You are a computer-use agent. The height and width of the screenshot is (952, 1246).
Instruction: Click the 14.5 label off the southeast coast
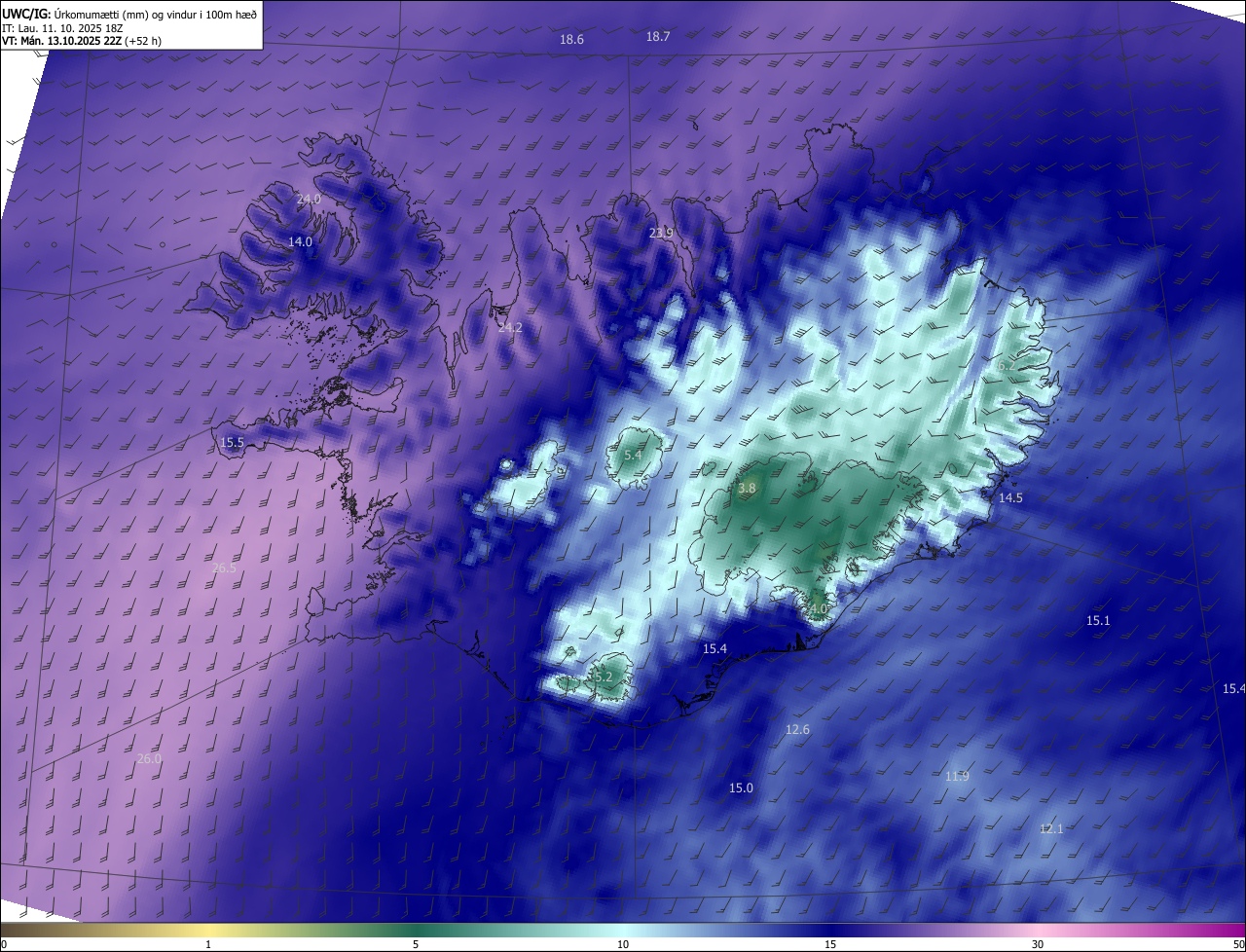click(1010, 497)
